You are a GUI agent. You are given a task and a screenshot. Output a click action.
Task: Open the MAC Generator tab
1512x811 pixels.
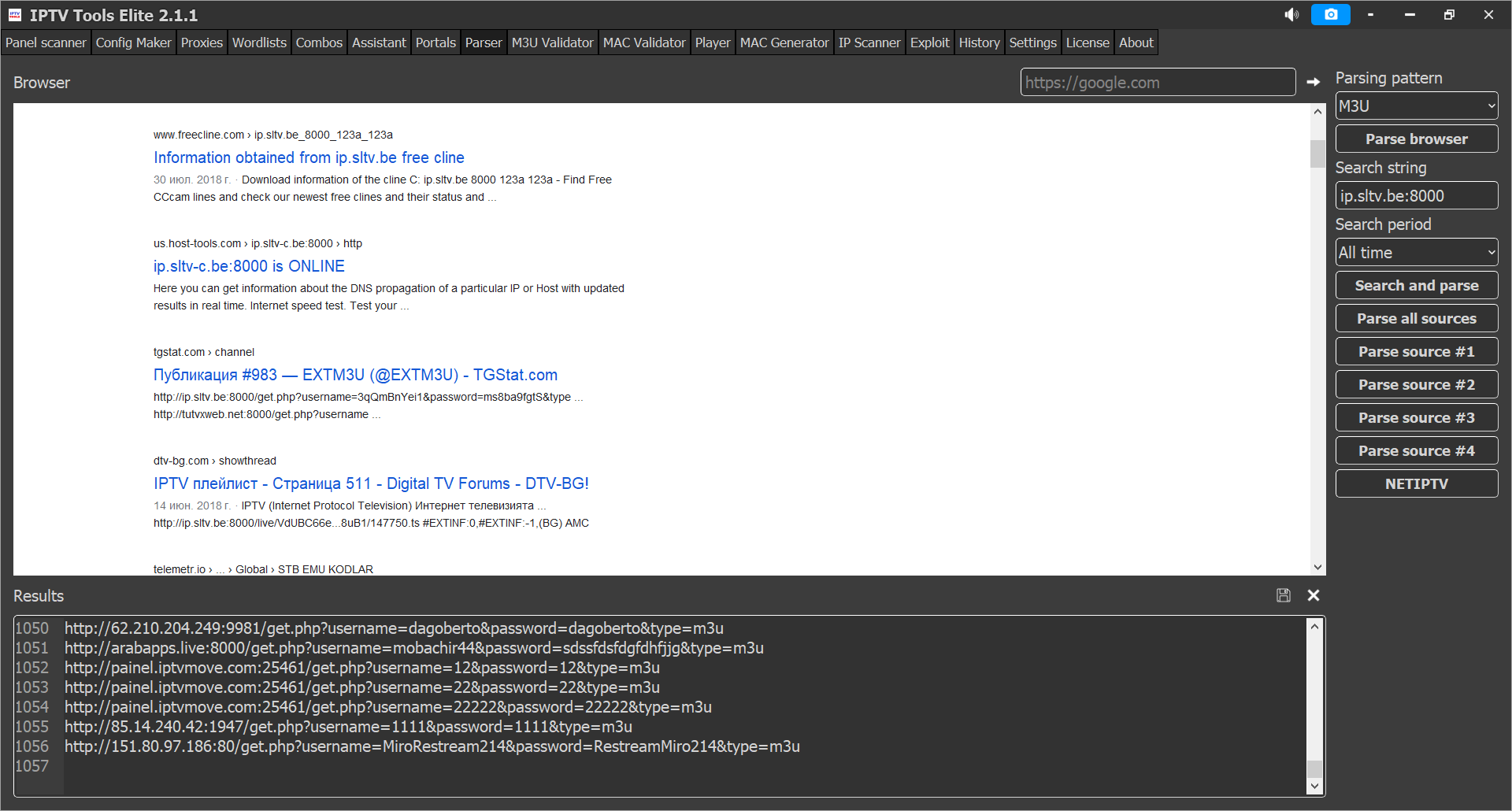(x=784, y=43)
